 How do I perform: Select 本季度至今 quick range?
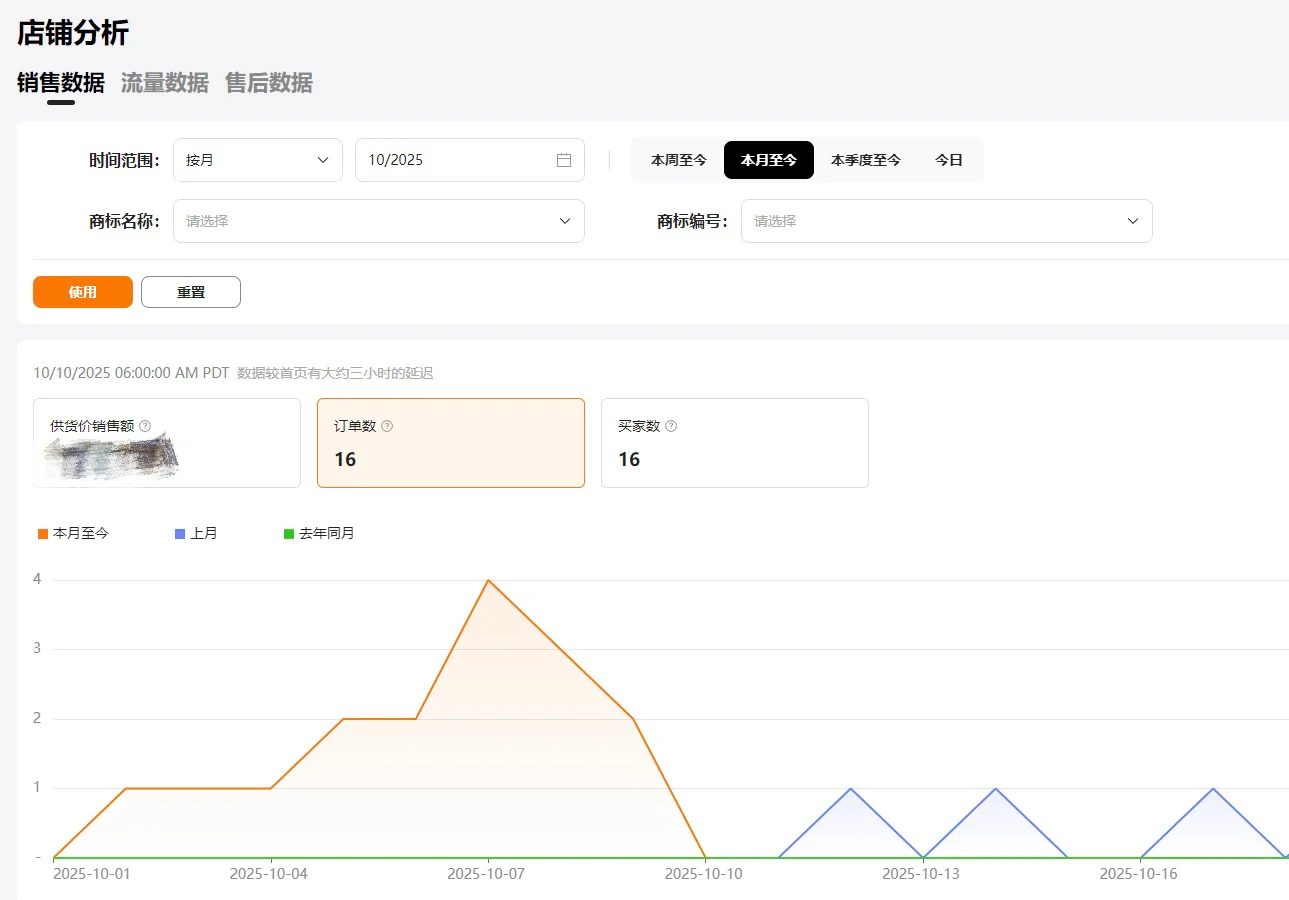[866, 160]
